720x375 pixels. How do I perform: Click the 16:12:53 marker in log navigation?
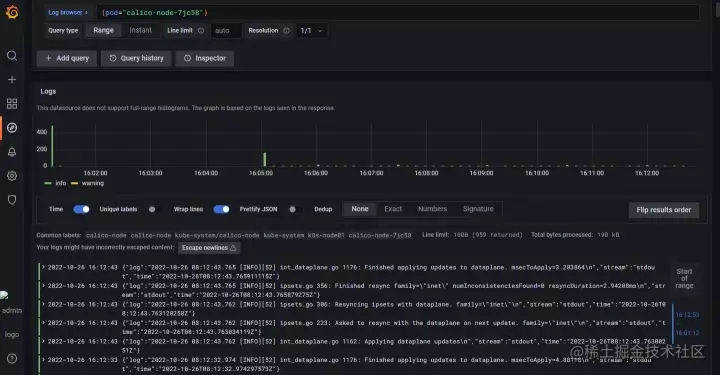[x=687, y=315]
